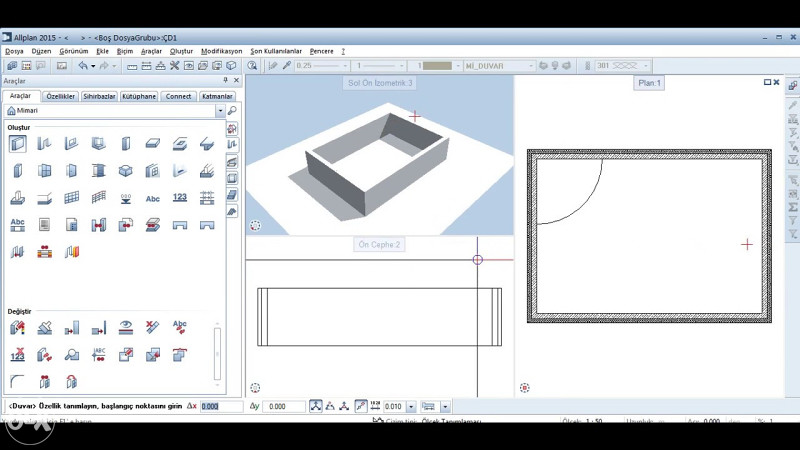Toggle view navigation mode in Ön Cephe view
The width and height of the screenshot is (800, 450).
[x=255, y=388]
